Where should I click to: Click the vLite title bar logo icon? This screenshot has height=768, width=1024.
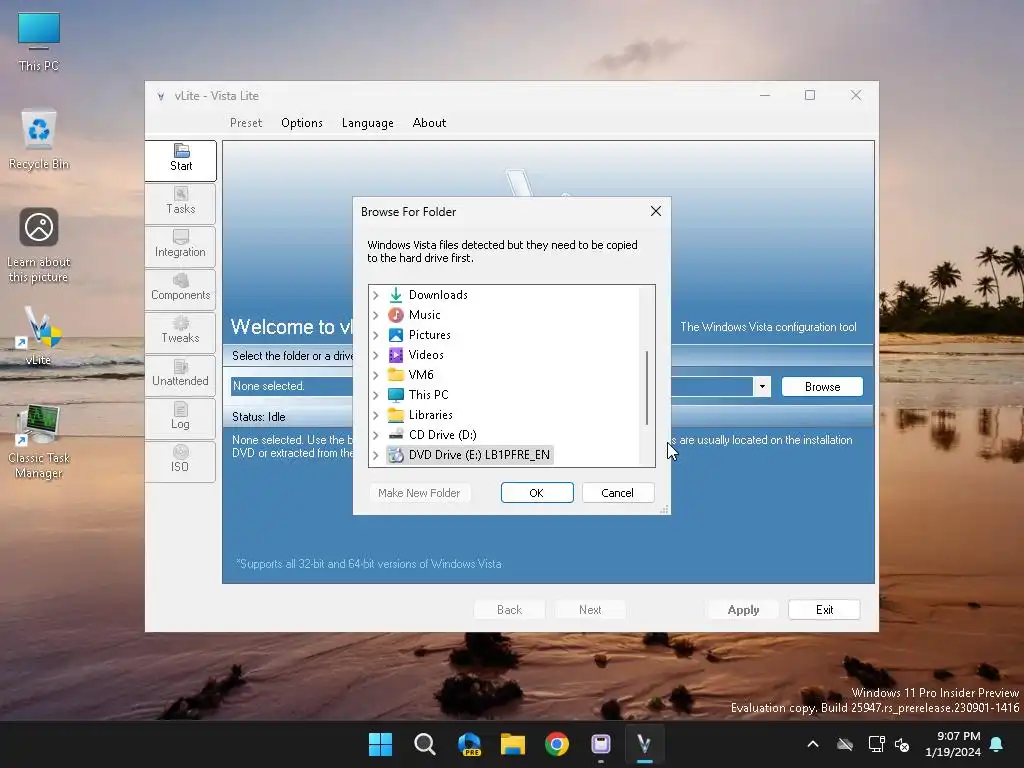pyautogui.click(x=161, y=96)
